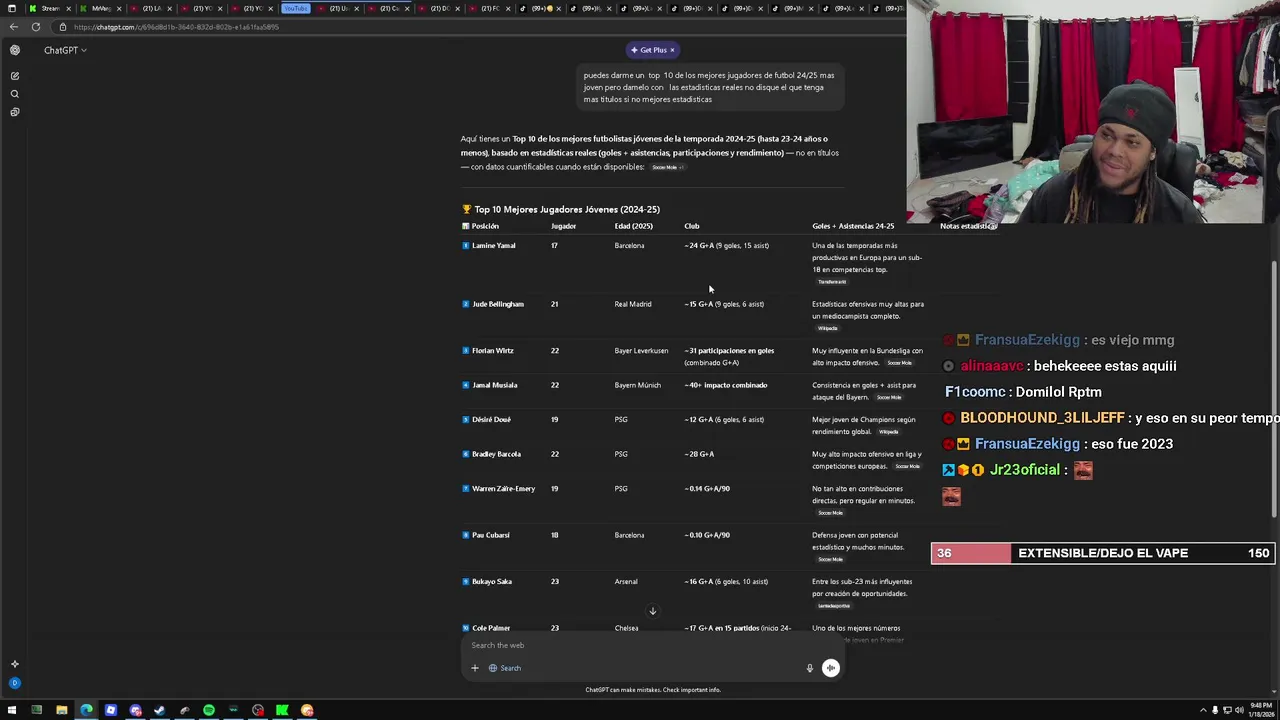The image size is (1280, 720).
Task: Click the ChatGPT logo in the sidebar
Action: click(14, 50)
